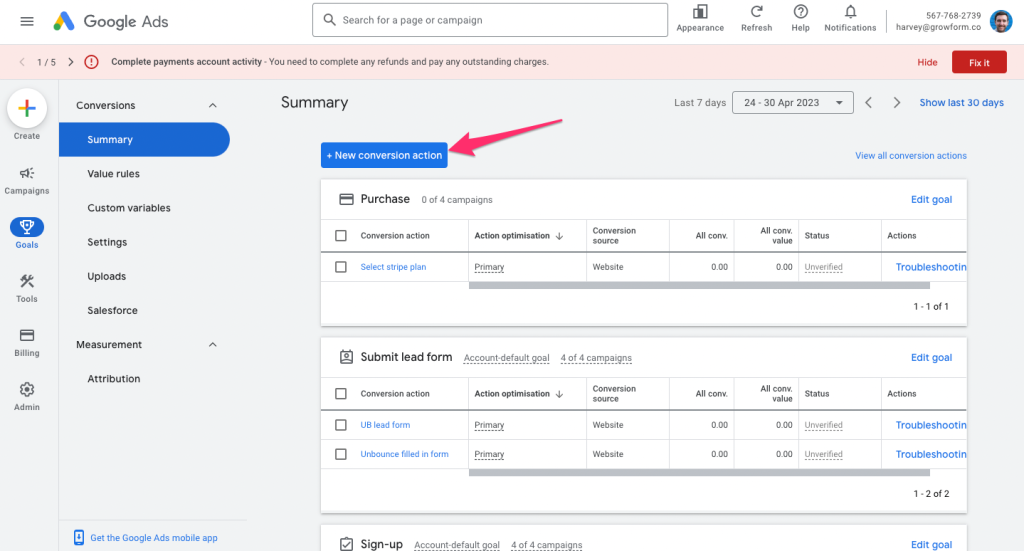Sort Purchase table by Action optimisation
The width and height of the screenshot is (1024, 551).
(519, 236)
